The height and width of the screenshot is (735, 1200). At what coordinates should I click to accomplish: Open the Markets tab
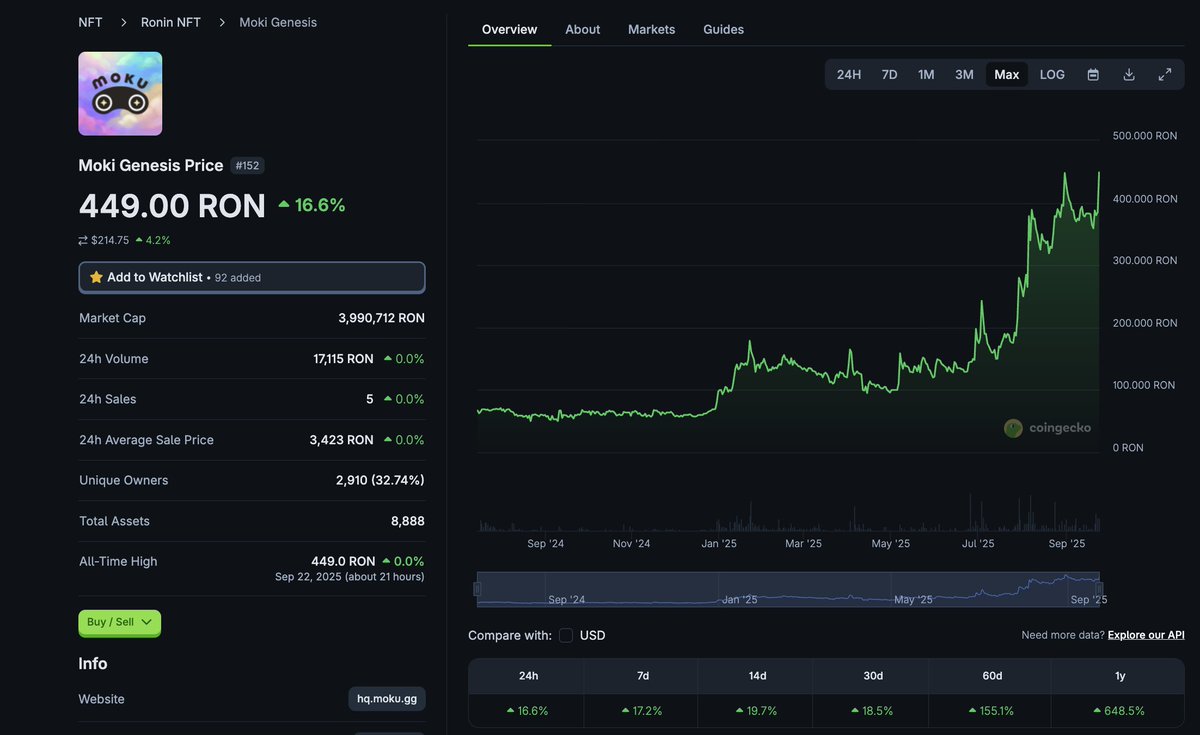[x=651, y=29]
